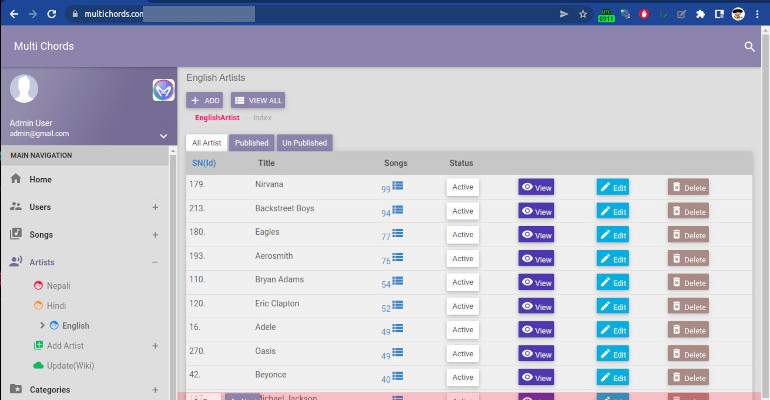Reload the page with refresh icon
The height and width of the screenshot is (400, 770).
pyautogui.click(x=52, y=14)
